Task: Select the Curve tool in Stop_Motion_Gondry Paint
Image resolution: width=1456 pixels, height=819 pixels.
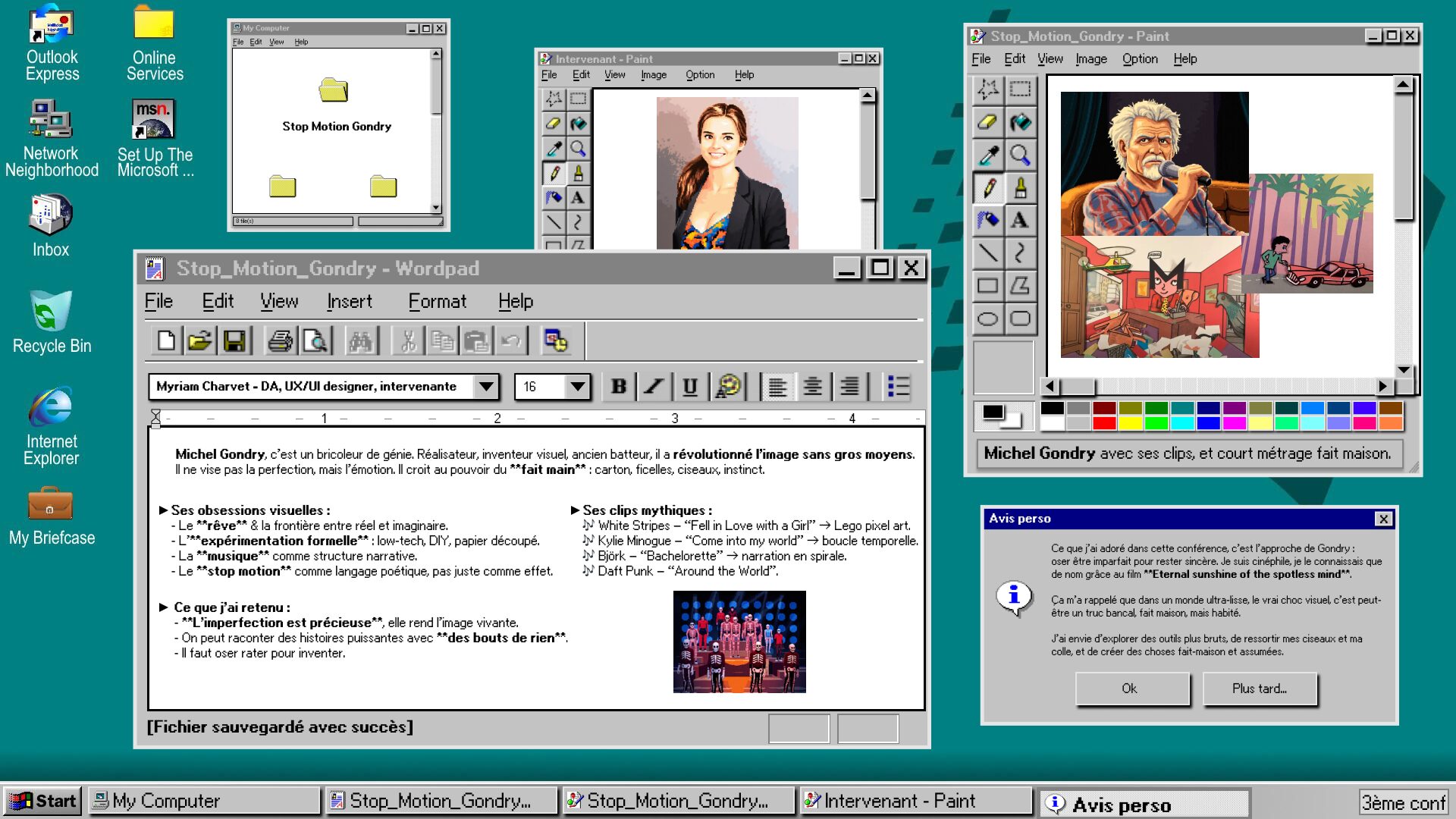Action: click(1021, 253)
